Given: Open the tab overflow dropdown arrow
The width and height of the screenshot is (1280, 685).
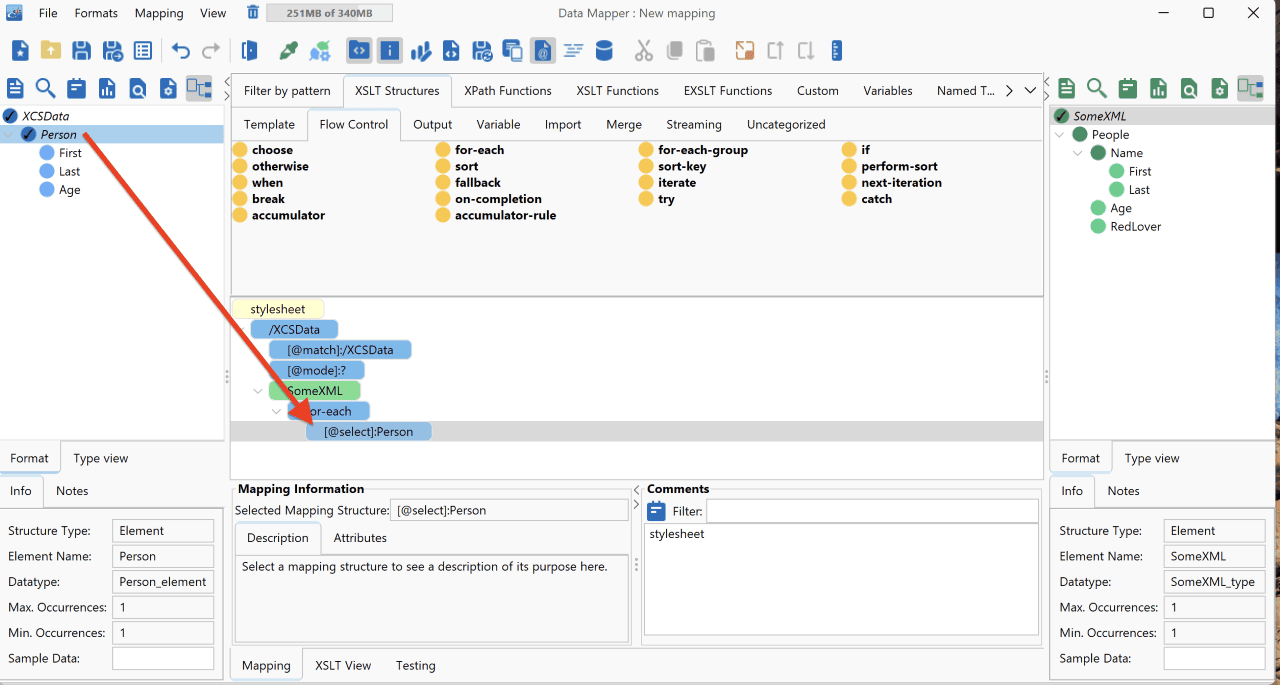Looking at the screenshot, I should 1031,90.
